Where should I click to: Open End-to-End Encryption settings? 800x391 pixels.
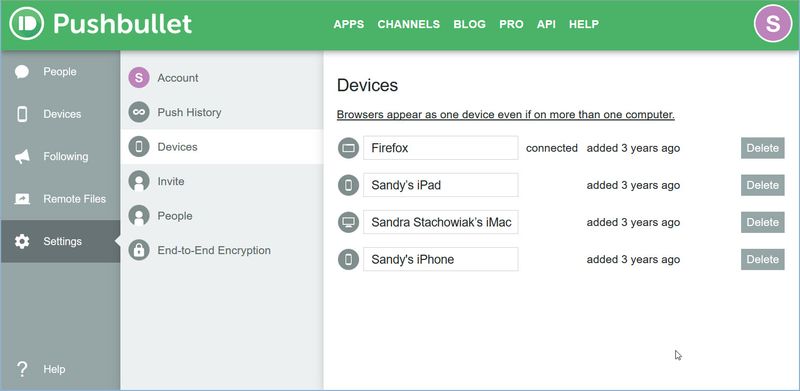click(222, 250)
